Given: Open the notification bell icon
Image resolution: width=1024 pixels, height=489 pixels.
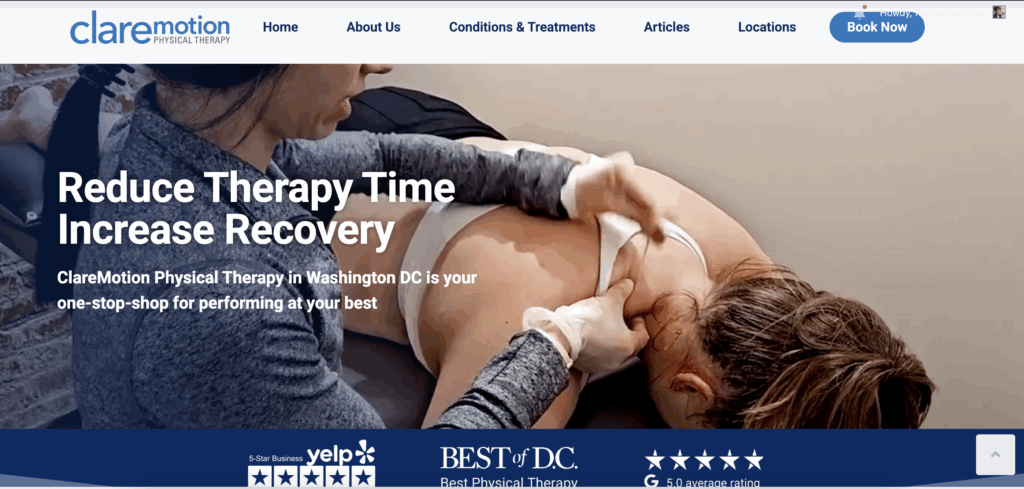Looking at the screenshot, I should 859,12.
